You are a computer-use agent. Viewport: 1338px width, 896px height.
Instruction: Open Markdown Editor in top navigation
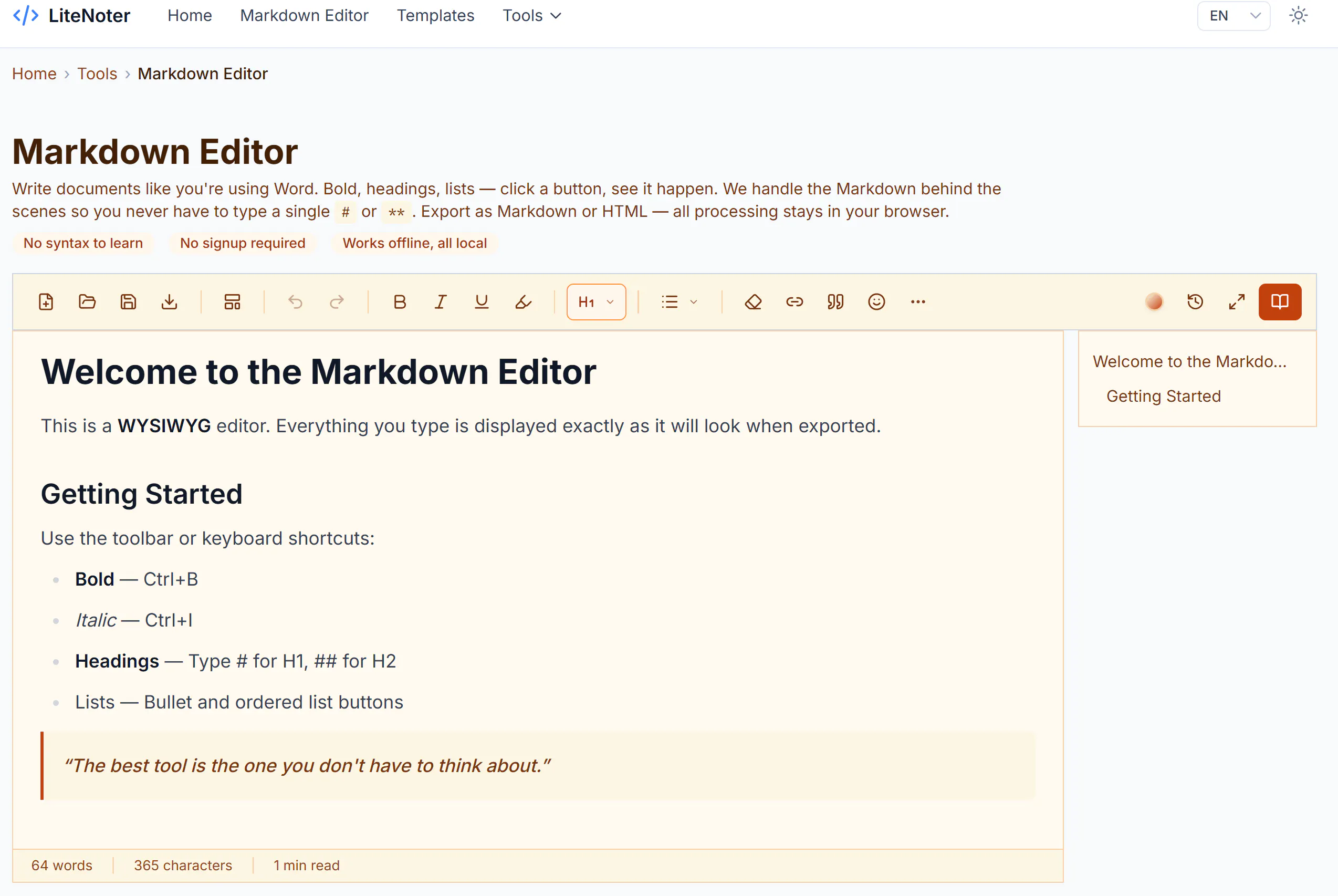304,15
